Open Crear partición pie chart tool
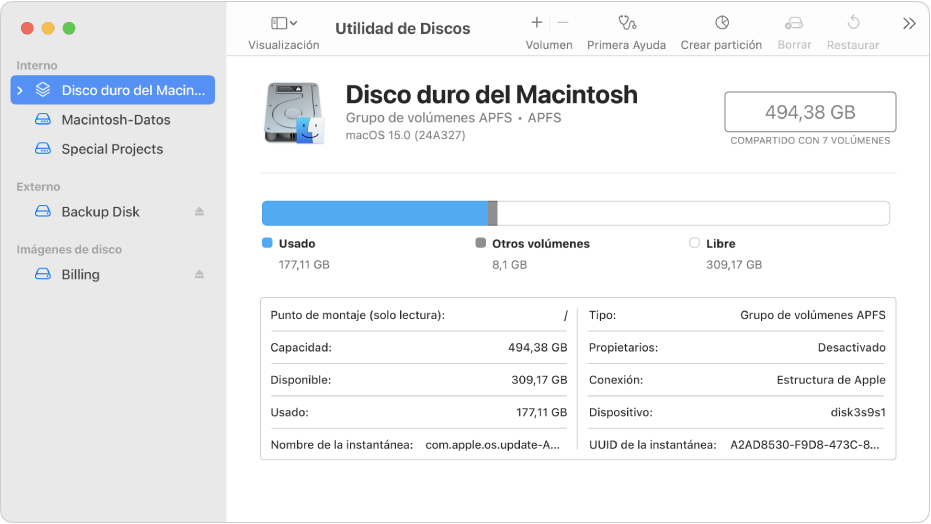This screenshot has width=931, height=524. pos(721,23)
